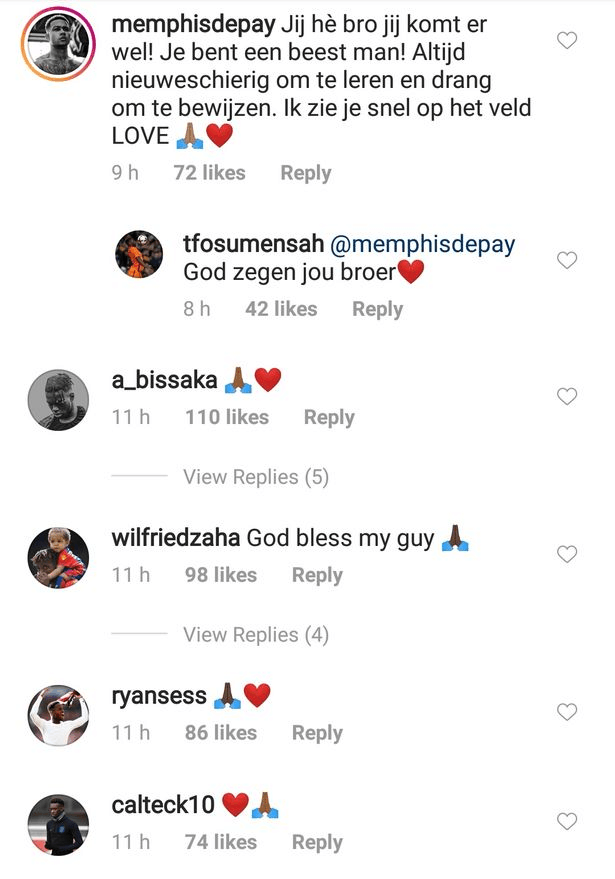Image resolution: width=615 pixels, height=879 pixels.
Task: Like wilfriedzaha's "God bless my guy" comment
Action: 567,554
